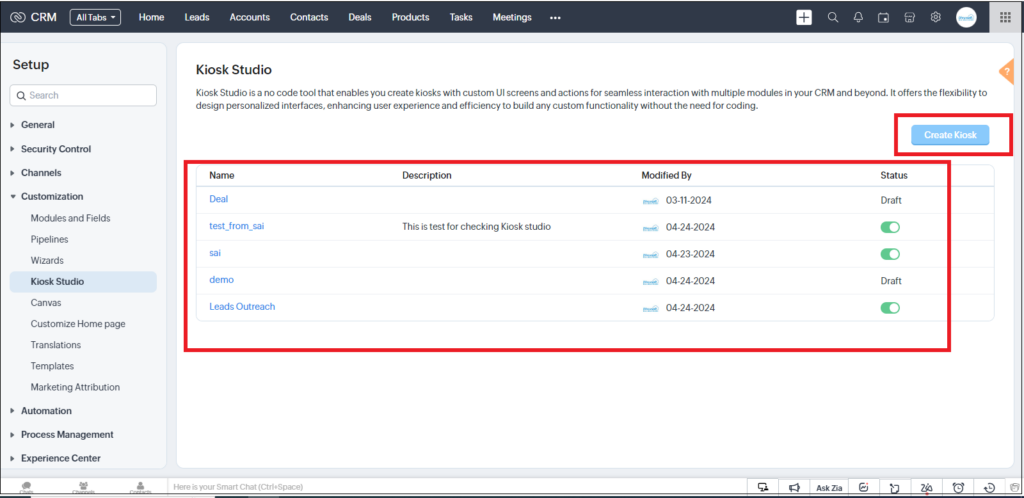Click the more tabs ellipsis icon

(x=555, y=18)
